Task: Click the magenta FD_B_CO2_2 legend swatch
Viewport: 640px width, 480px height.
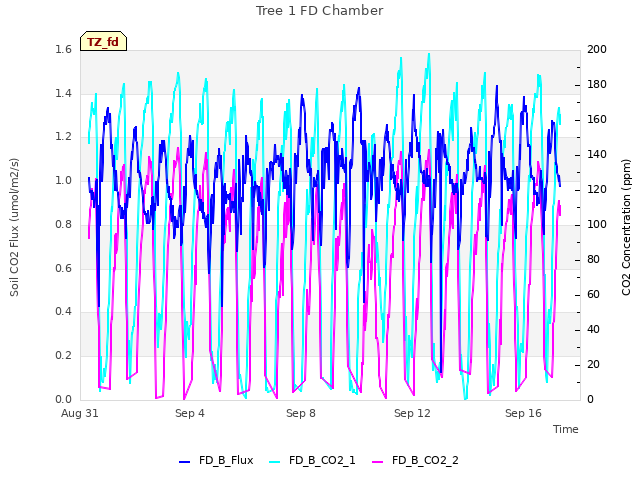Action: pos(378,462)
